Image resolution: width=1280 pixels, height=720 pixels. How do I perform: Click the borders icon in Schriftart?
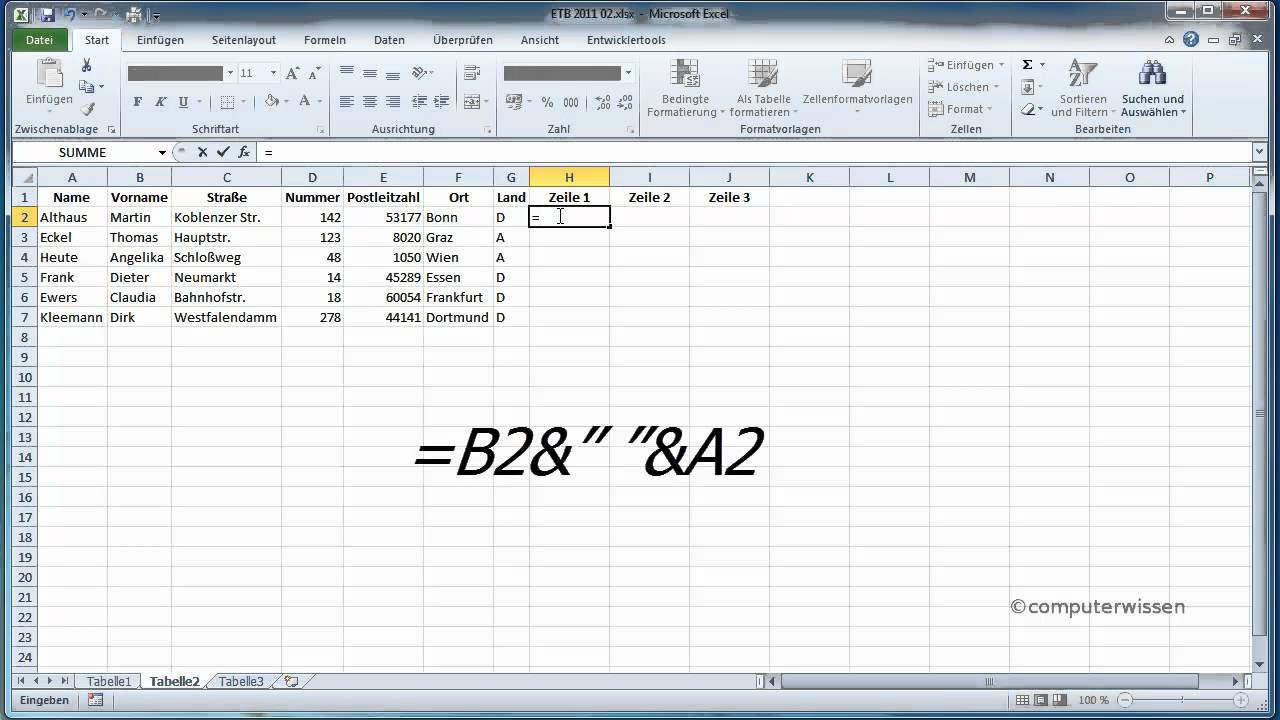(227, 102)
